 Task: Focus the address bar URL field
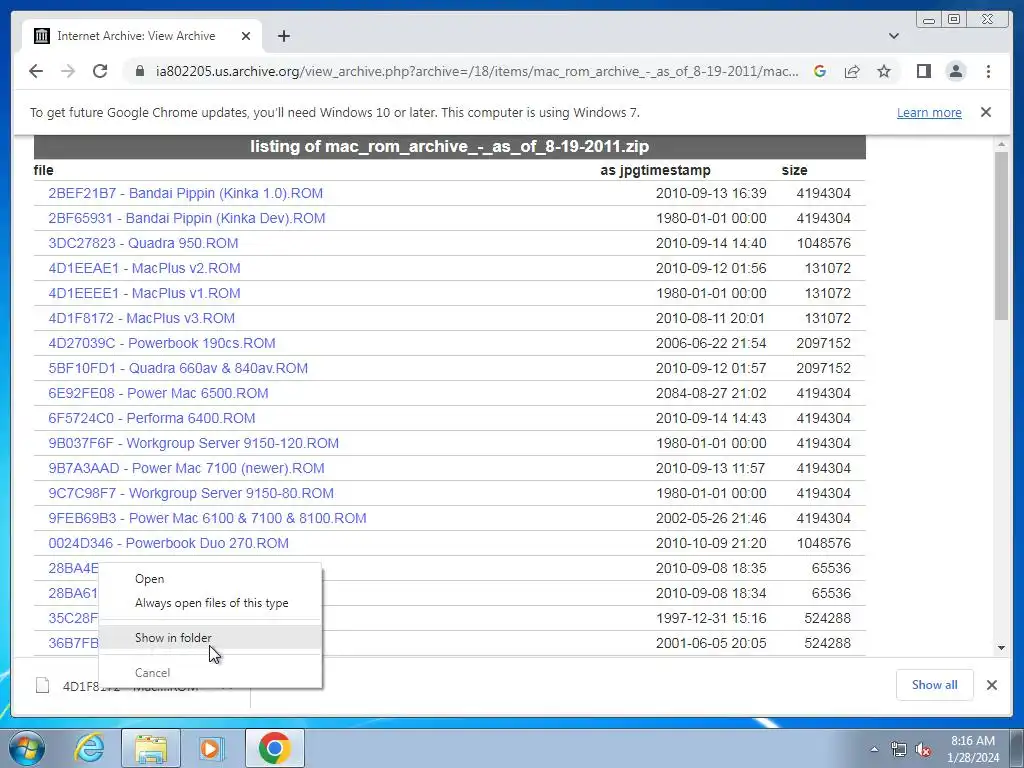[x=477, y=71]
